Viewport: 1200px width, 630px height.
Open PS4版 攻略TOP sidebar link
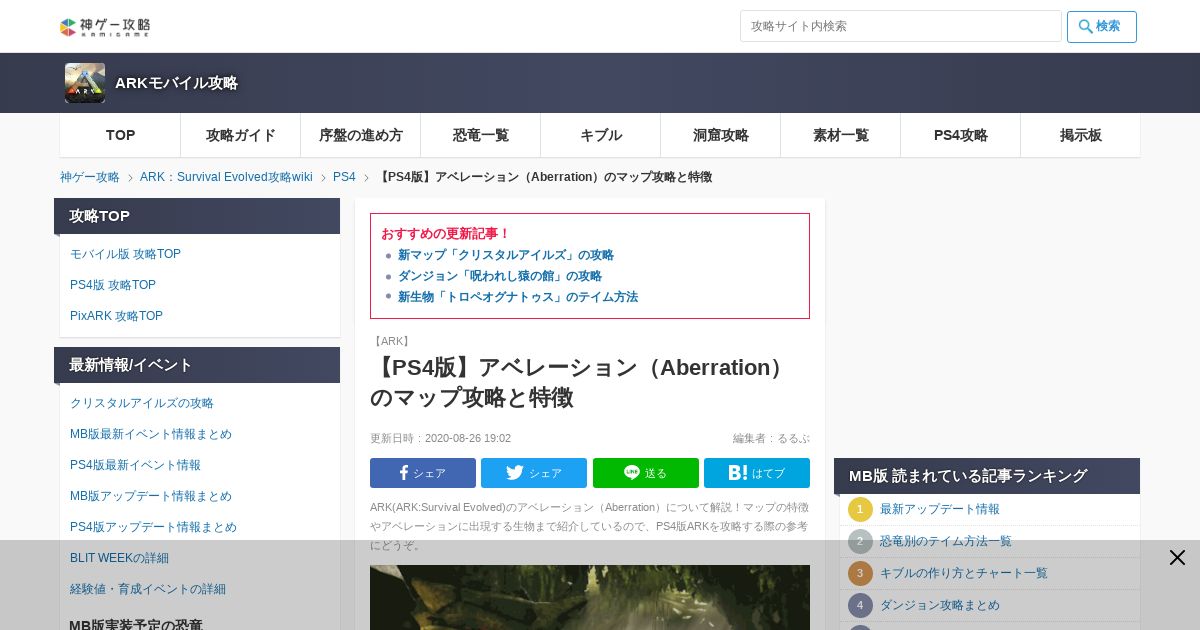pyautogui.click(x=113, y=285)
